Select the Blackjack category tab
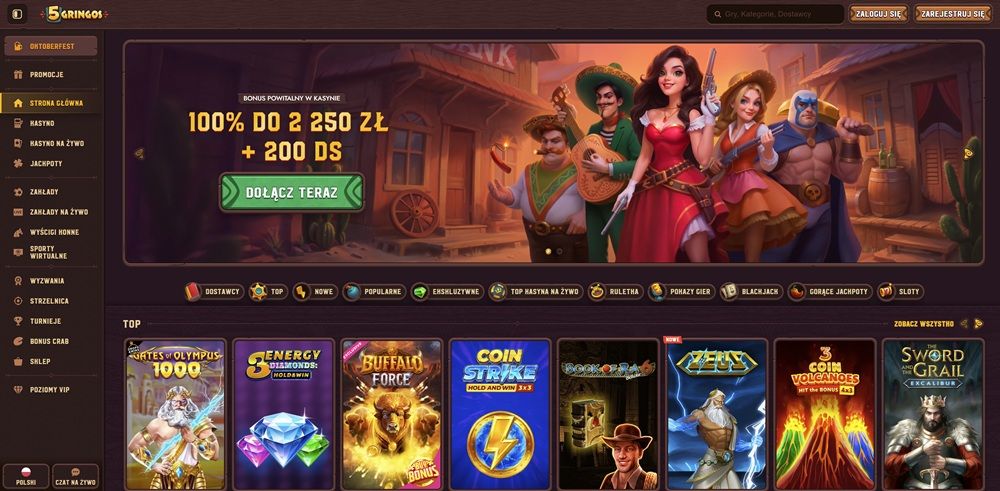1000x491 pixels. [x=752, y=291]
